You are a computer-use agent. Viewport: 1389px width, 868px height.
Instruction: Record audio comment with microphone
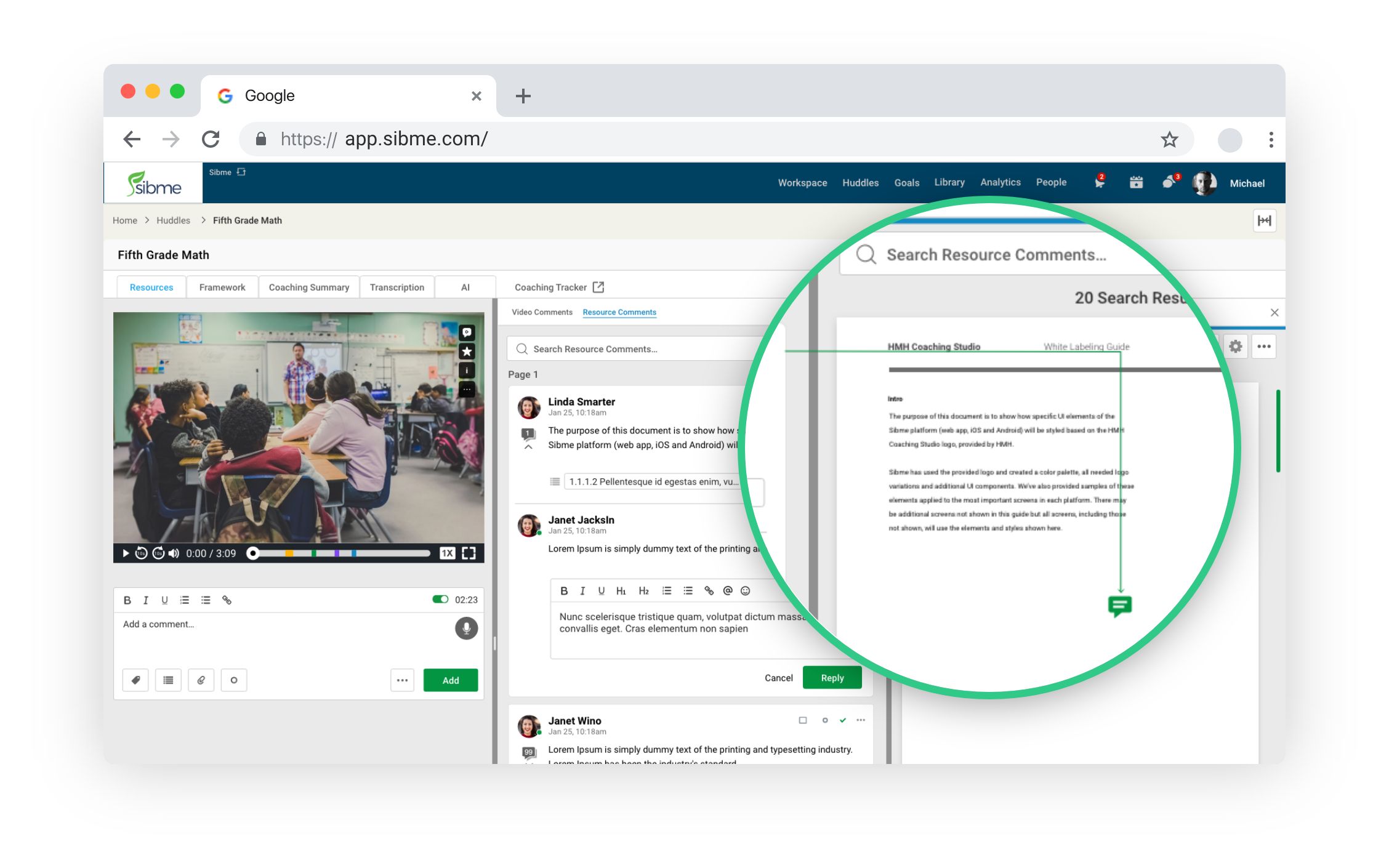(467, 628)
